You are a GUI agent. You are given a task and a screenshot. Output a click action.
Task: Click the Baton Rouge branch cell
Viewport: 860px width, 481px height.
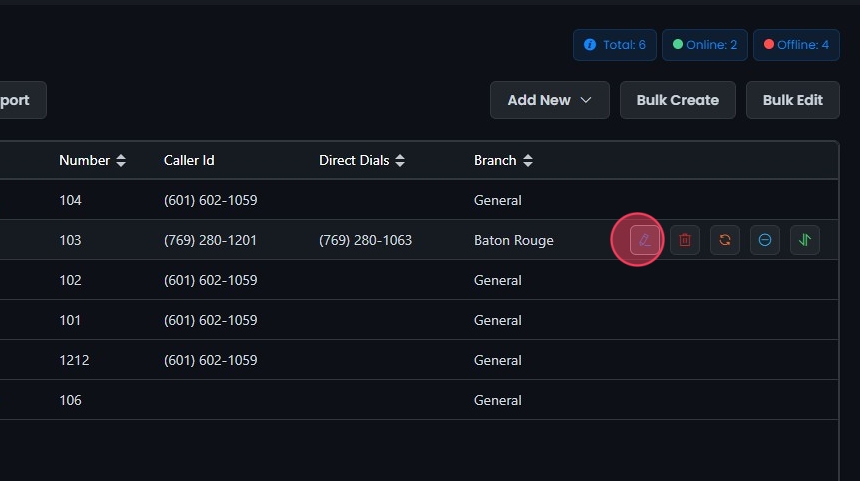(513, 240)
